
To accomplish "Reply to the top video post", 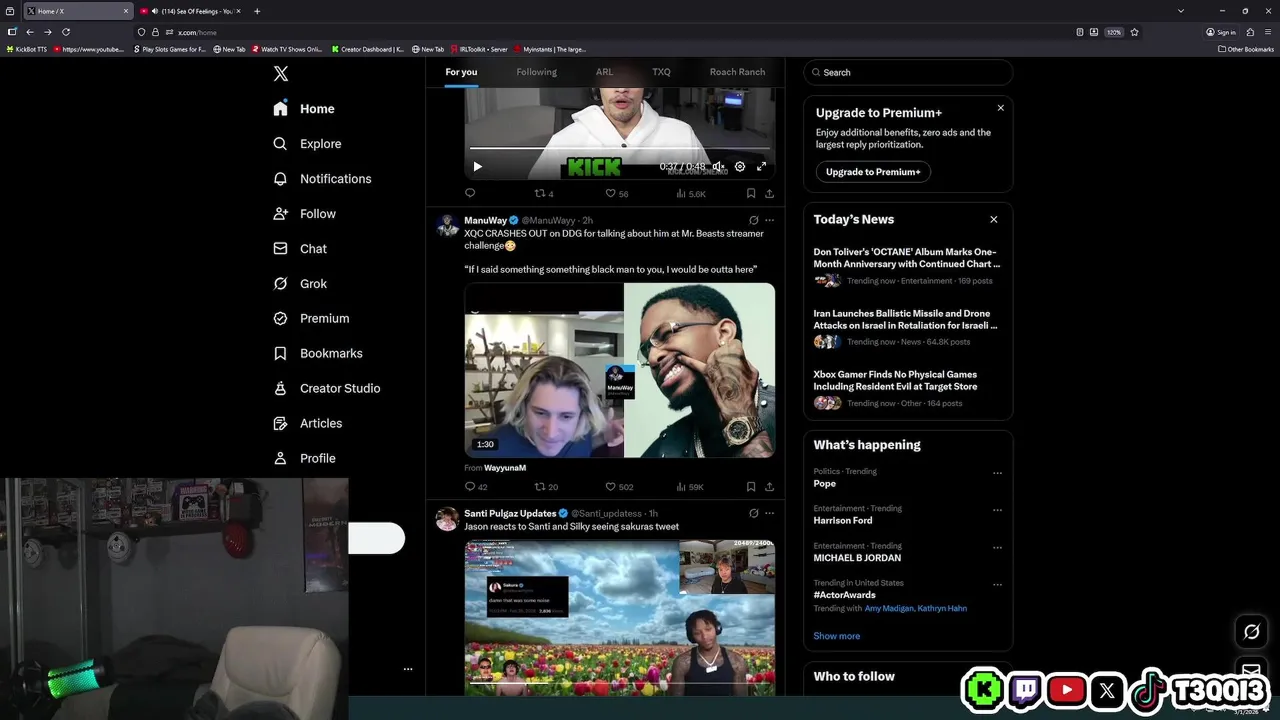I will (x=470, y=193).
